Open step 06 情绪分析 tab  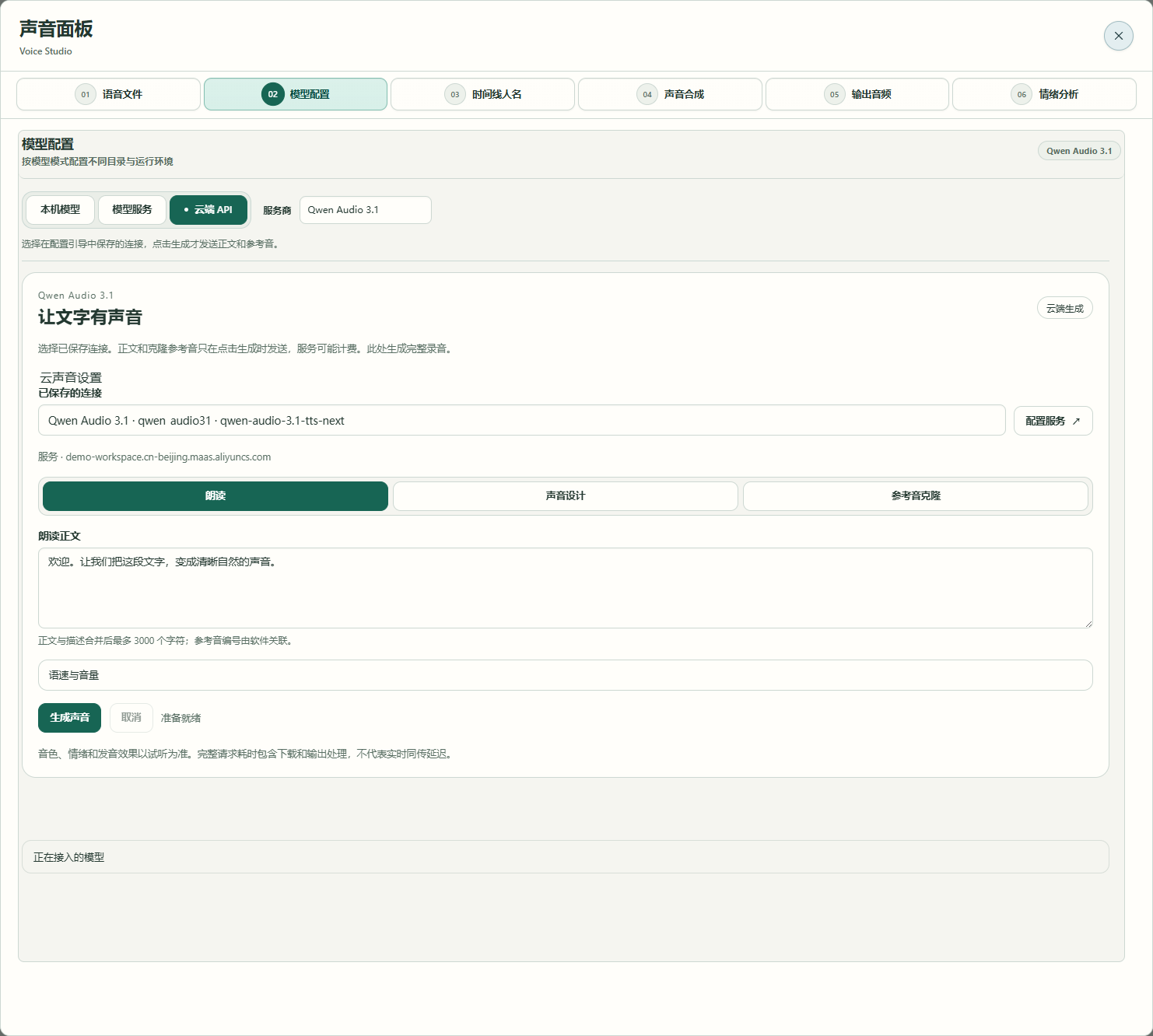point(1044,94)
